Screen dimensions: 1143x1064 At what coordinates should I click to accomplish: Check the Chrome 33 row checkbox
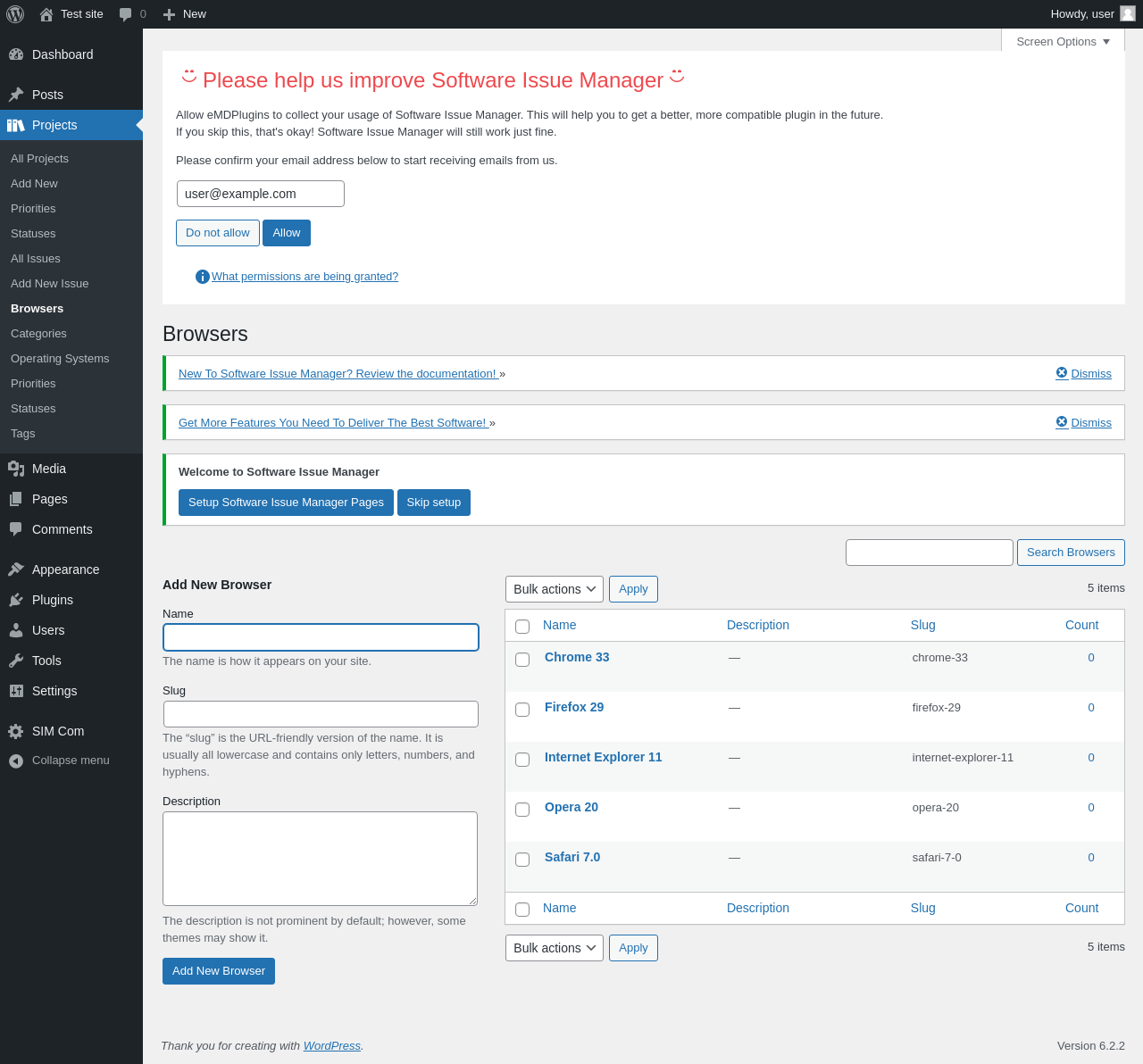coord(522,660)
